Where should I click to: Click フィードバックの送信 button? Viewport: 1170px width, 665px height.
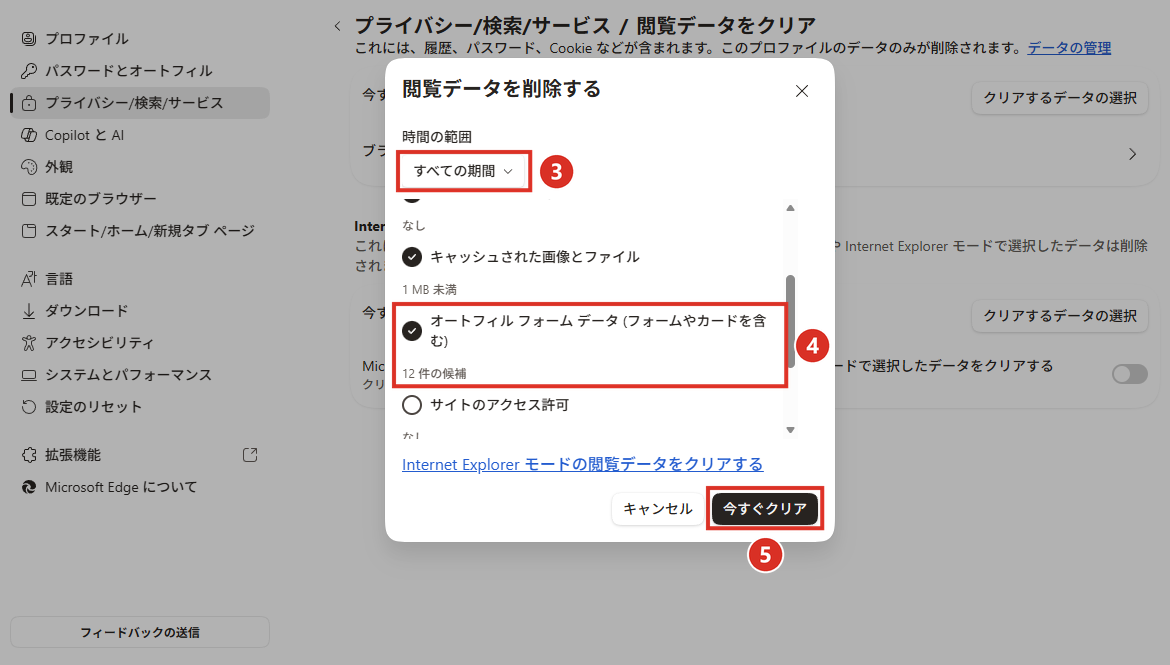140,632
